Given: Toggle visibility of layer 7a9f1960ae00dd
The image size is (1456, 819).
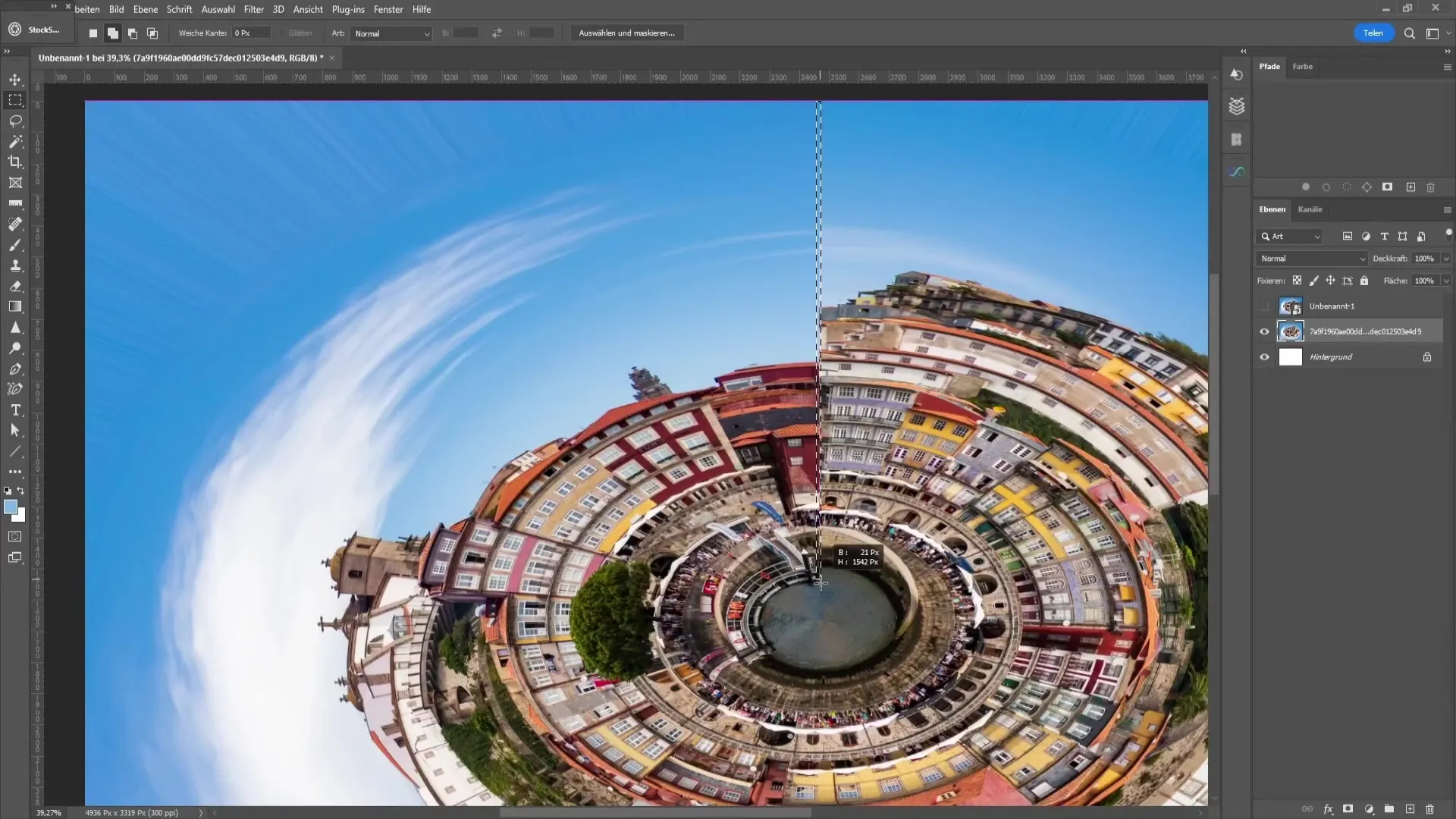Looking at the screenshot, I should pos(1266,331).
